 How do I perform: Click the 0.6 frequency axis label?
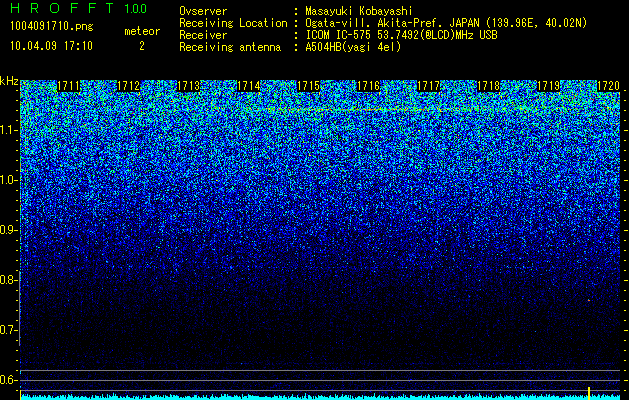pos(9,380)
